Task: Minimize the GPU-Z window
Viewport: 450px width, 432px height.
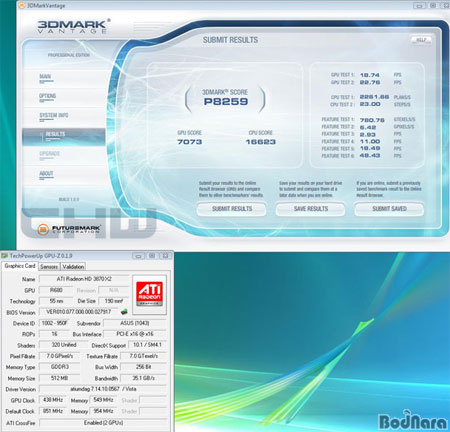Action: click(x=138, y=256)
